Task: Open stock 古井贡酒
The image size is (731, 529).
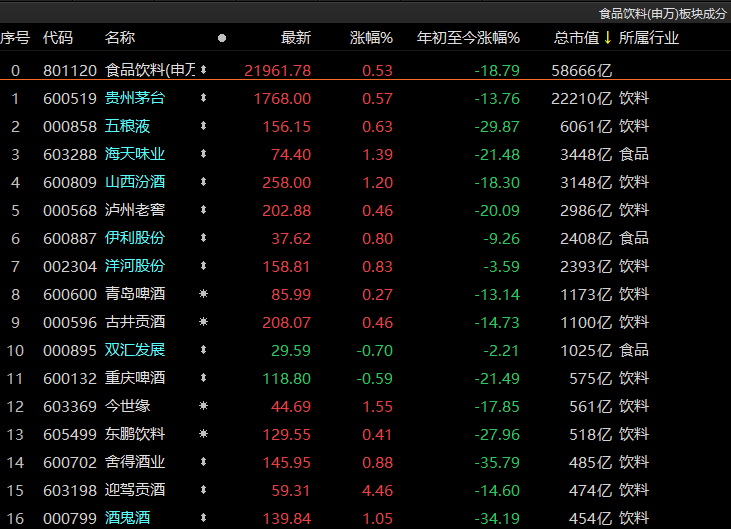Action: coord(135,322)
